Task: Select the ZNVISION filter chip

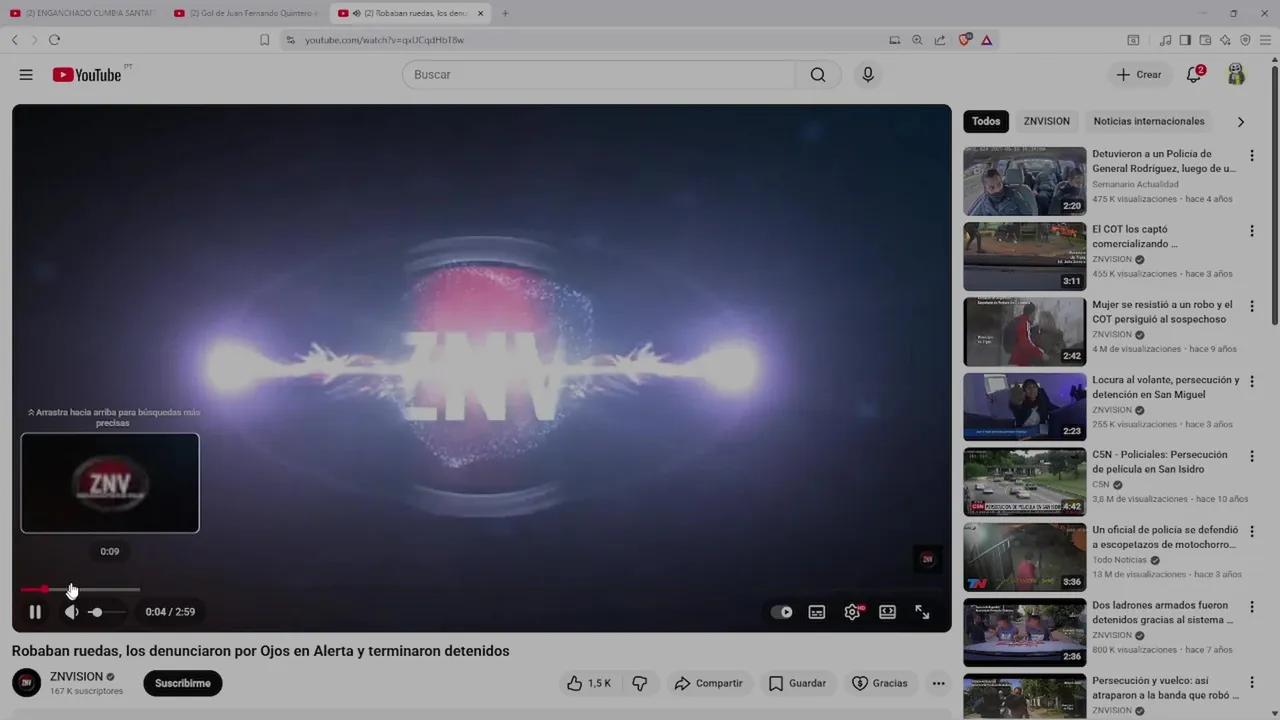Action: coord(1046,122)
